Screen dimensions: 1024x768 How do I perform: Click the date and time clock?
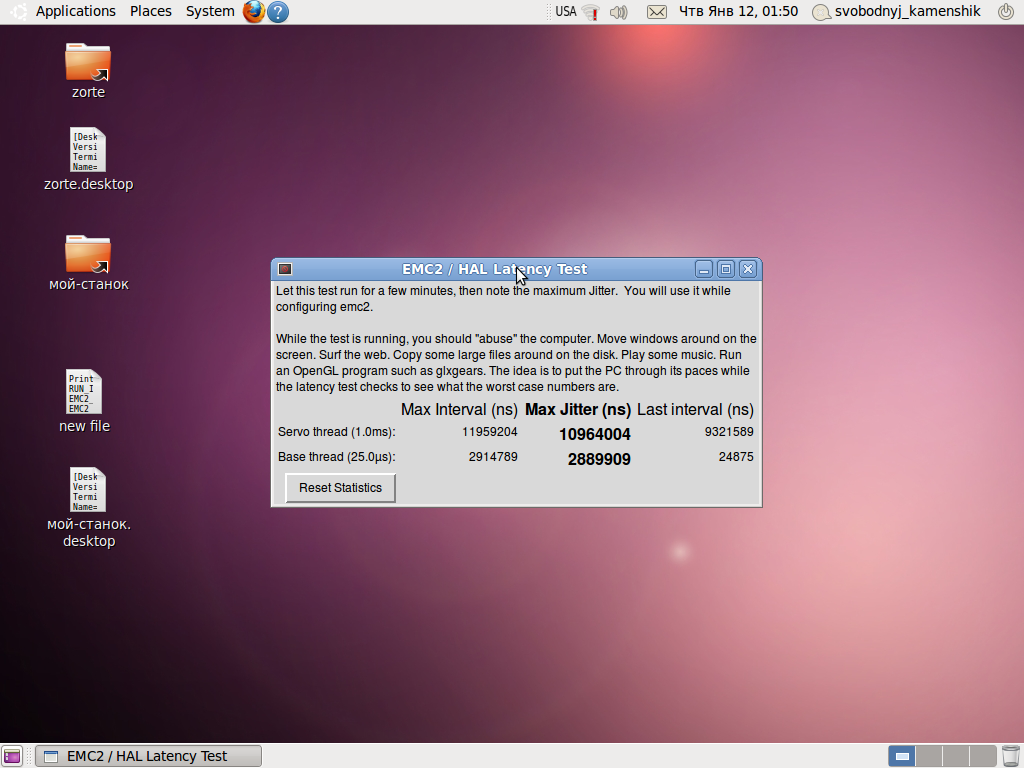pos(739,11)
